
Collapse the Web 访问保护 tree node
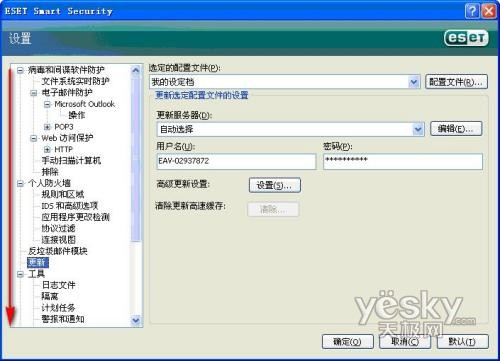pyautogui.click(x=34, y=138)
